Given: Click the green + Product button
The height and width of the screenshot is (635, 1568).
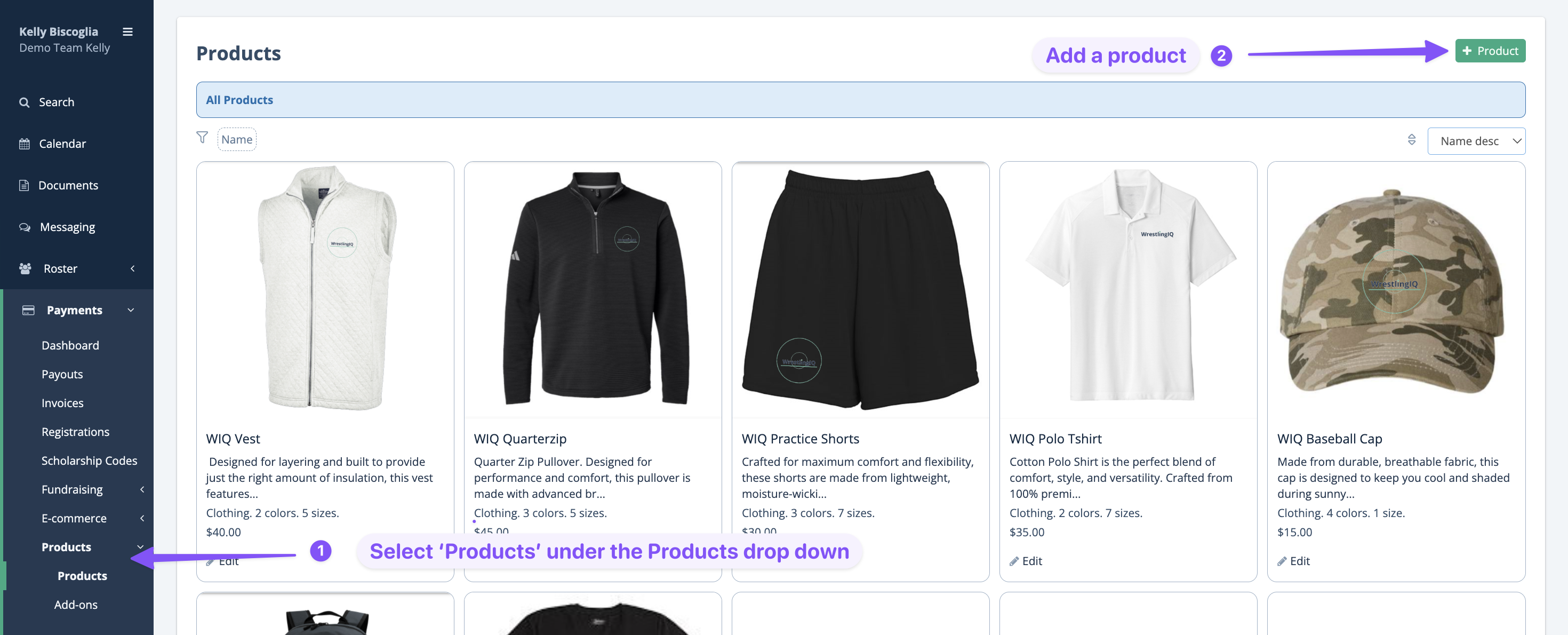Looking at the screenshot, I should (1490, 51).
